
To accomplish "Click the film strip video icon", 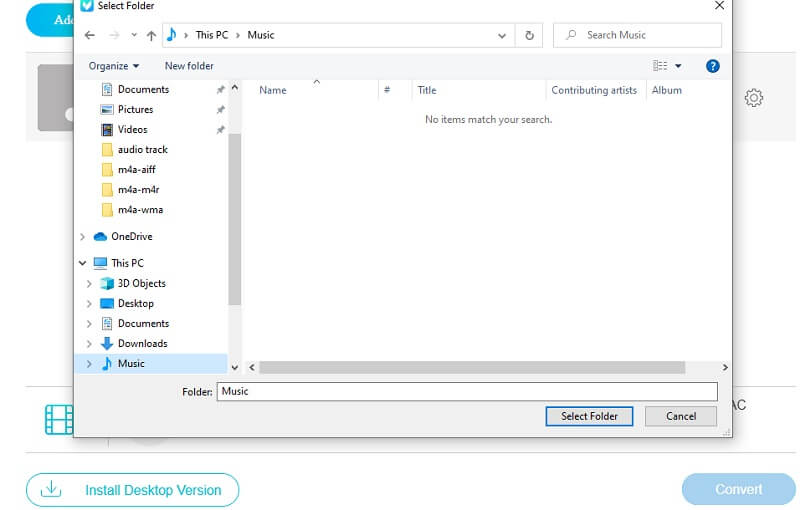I will click(59, 419).
